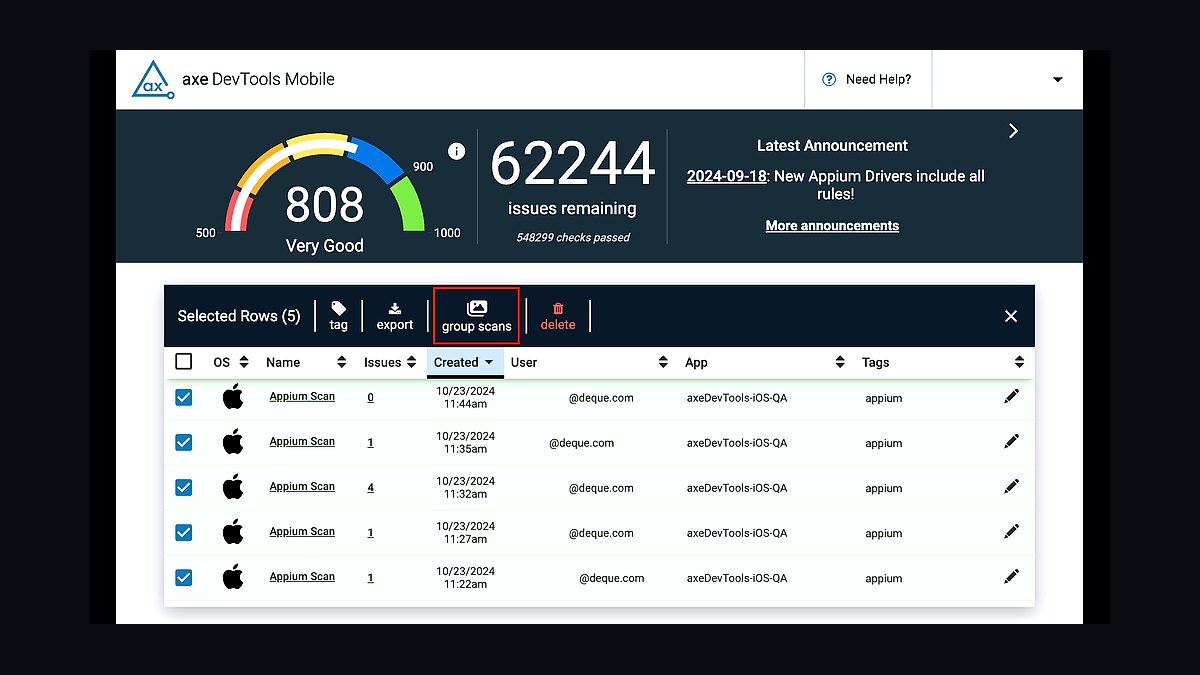Click the axe DevTools Mobile logo
Image resolution: width=1200 pixels, height=675 pixels.
click(x=233, y=79)
